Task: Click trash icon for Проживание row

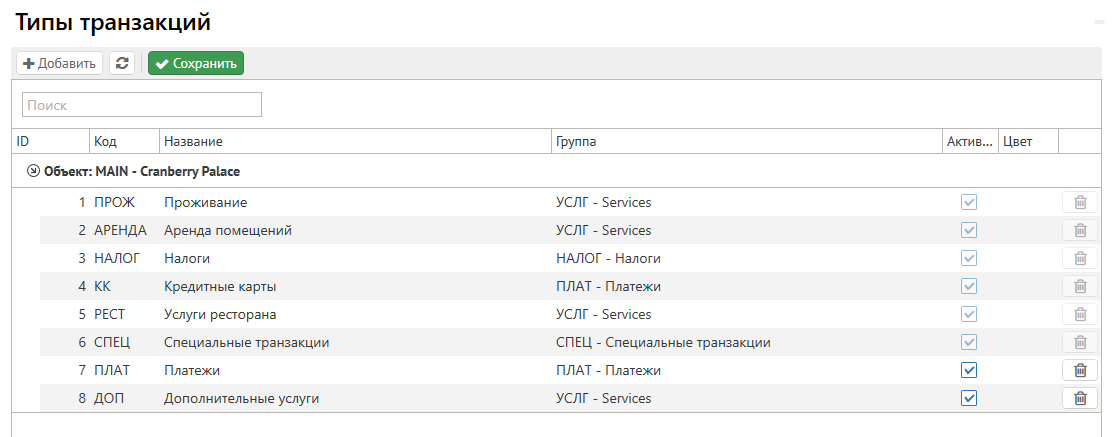Action: pos(1080,202)
